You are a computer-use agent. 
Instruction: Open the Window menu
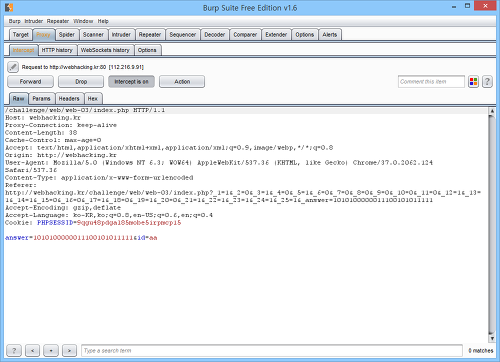(x=83, y=21)
